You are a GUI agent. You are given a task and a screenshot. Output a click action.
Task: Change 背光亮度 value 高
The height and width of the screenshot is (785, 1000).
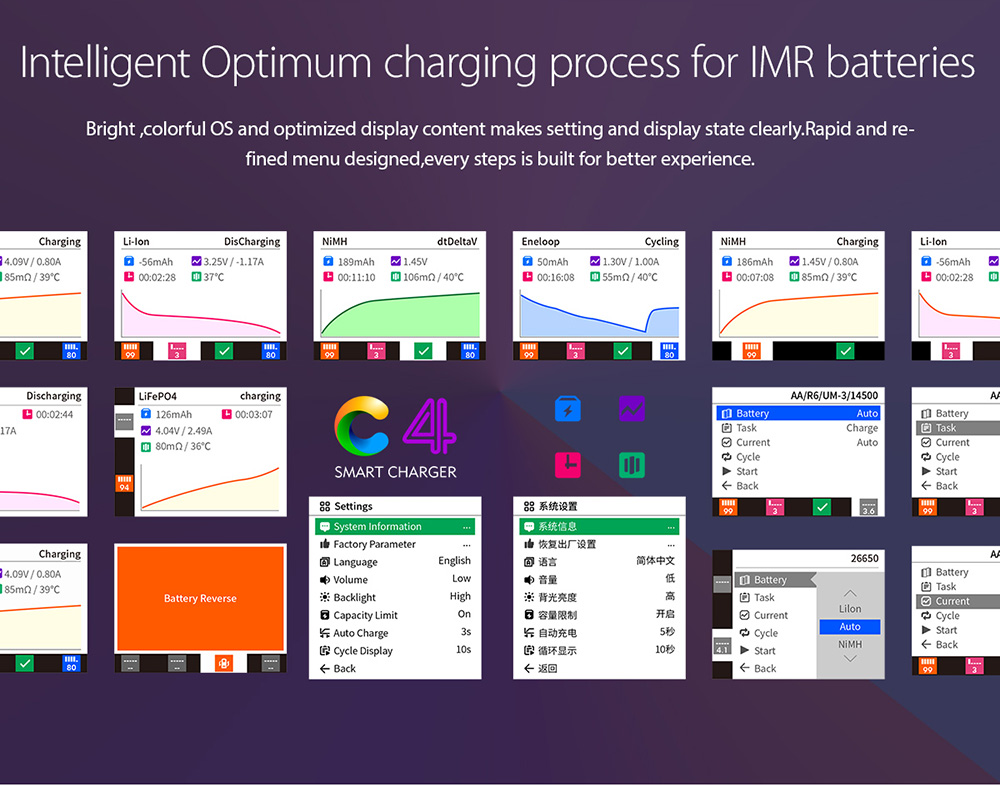pos(670,596)
